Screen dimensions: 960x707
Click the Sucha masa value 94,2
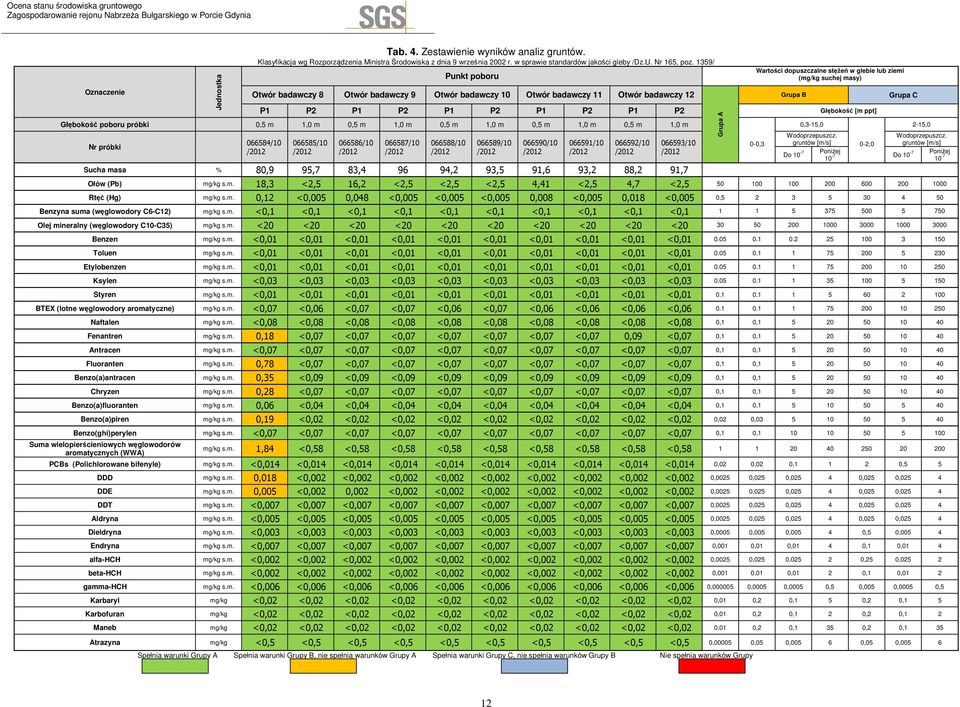pos(449,170)
